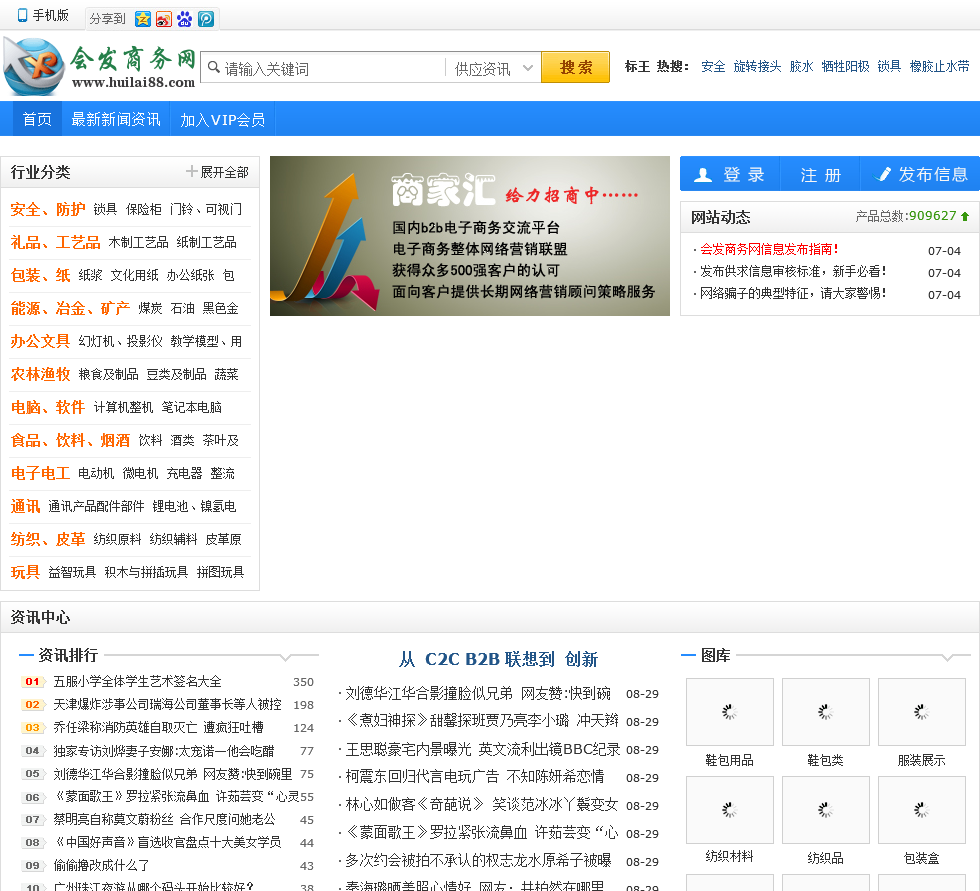Viewport: 980px width, 891px height.
Task: Open subcategory 笔记本电脑
Action: (x=191, y=407)
